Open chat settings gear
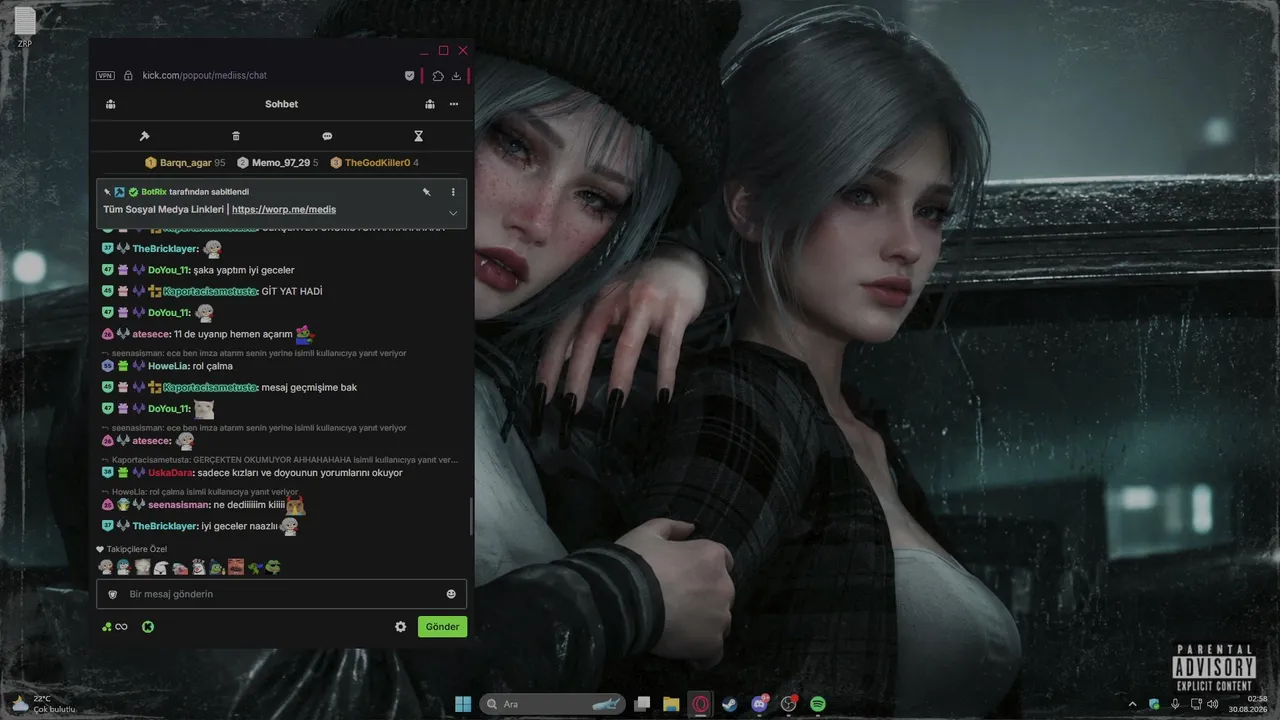Viewport: 1280px width, 720px height. click(401, 627)
